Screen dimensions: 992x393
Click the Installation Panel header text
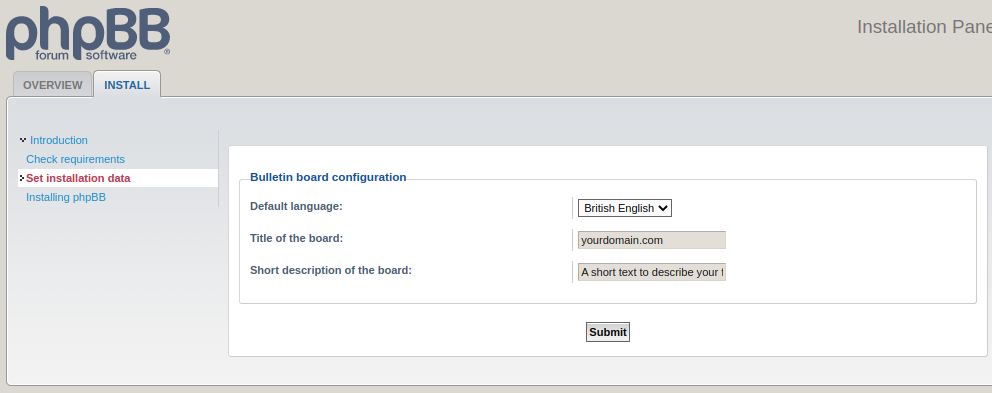[x=924, y=27]
